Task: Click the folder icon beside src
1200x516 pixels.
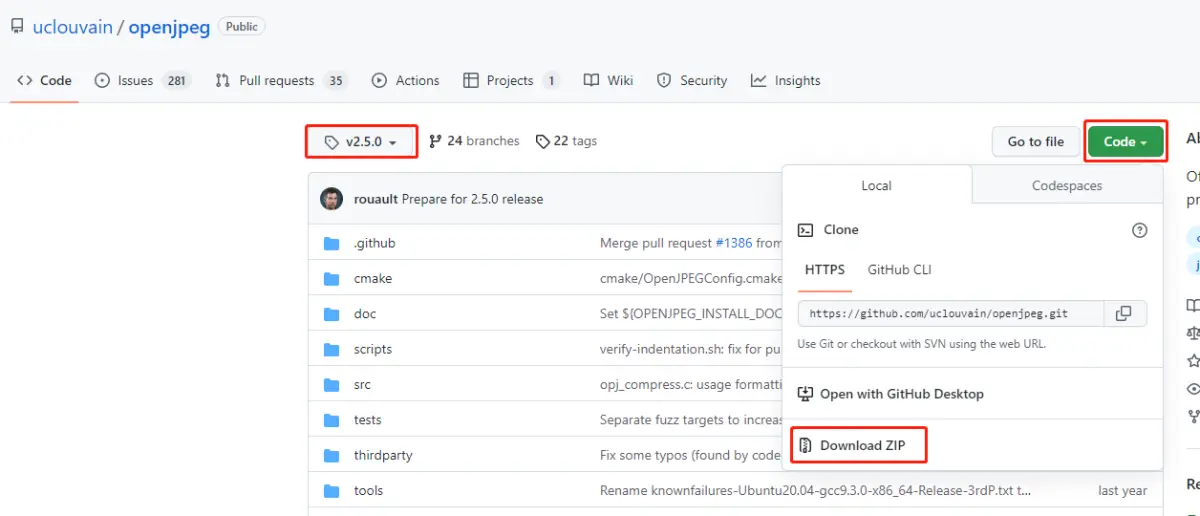Action: [x=332, y=385]
